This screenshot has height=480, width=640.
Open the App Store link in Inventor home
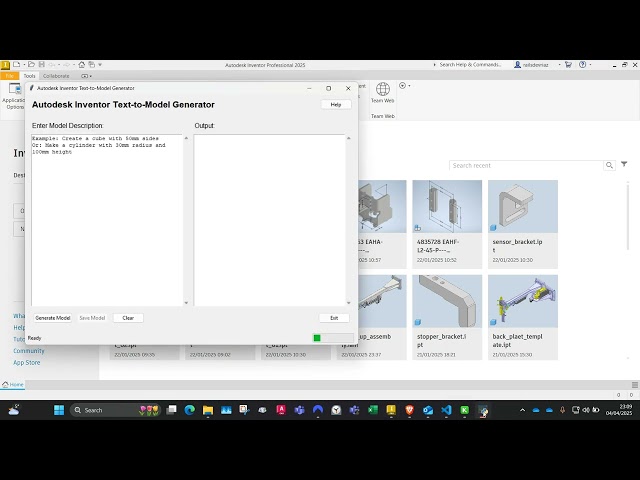(x=27, y=362)
